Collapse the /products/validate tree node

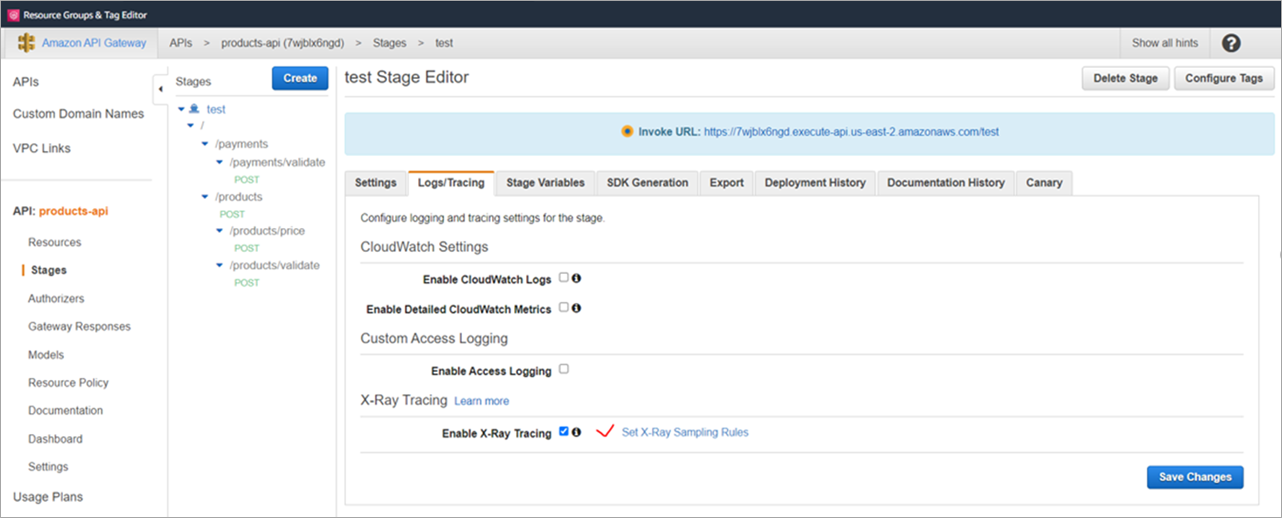pos(219,265)
